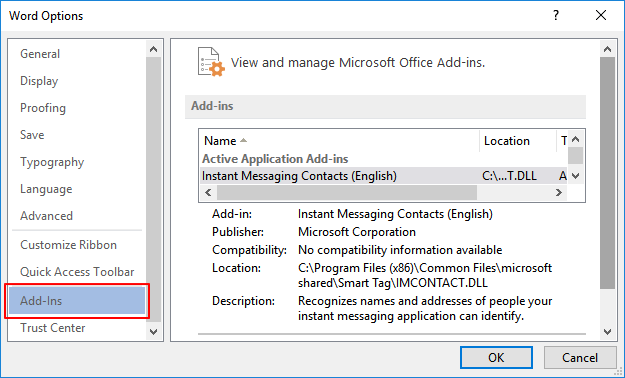Screen dimensions: 625x378
Task: Select the Add-Ins category
Action: pyautogui.click(x=77, y=301)
